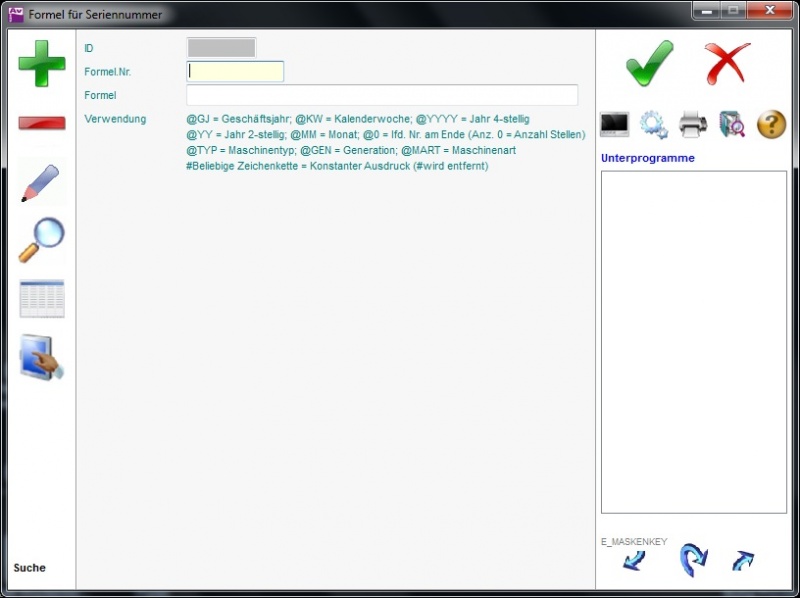Click the curved blue redo arrow icon
This screenshot has width=800, height=598.
coord(692,560)
